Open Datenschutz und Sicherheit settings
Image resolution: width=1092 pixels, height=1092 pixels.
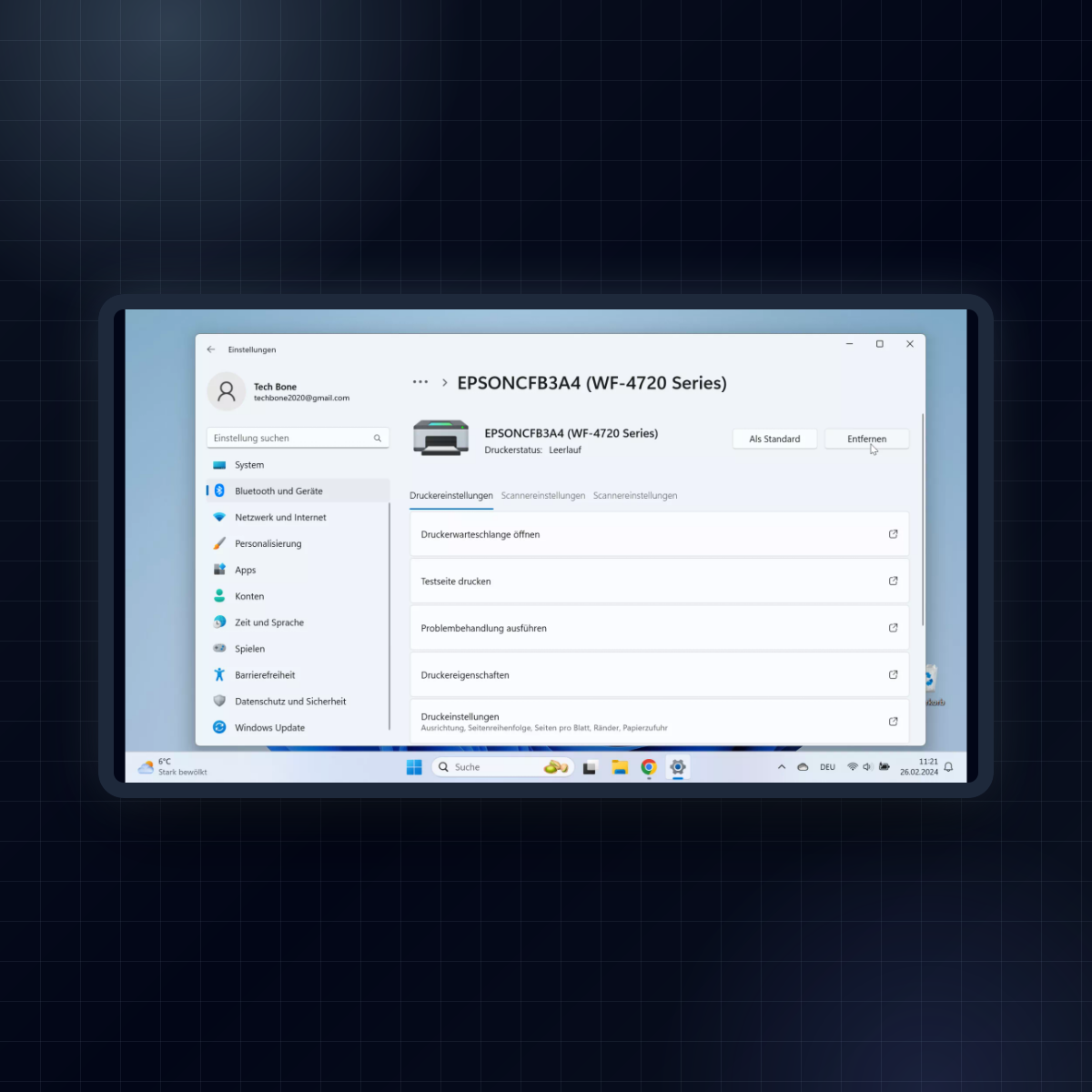coord(298,702)
